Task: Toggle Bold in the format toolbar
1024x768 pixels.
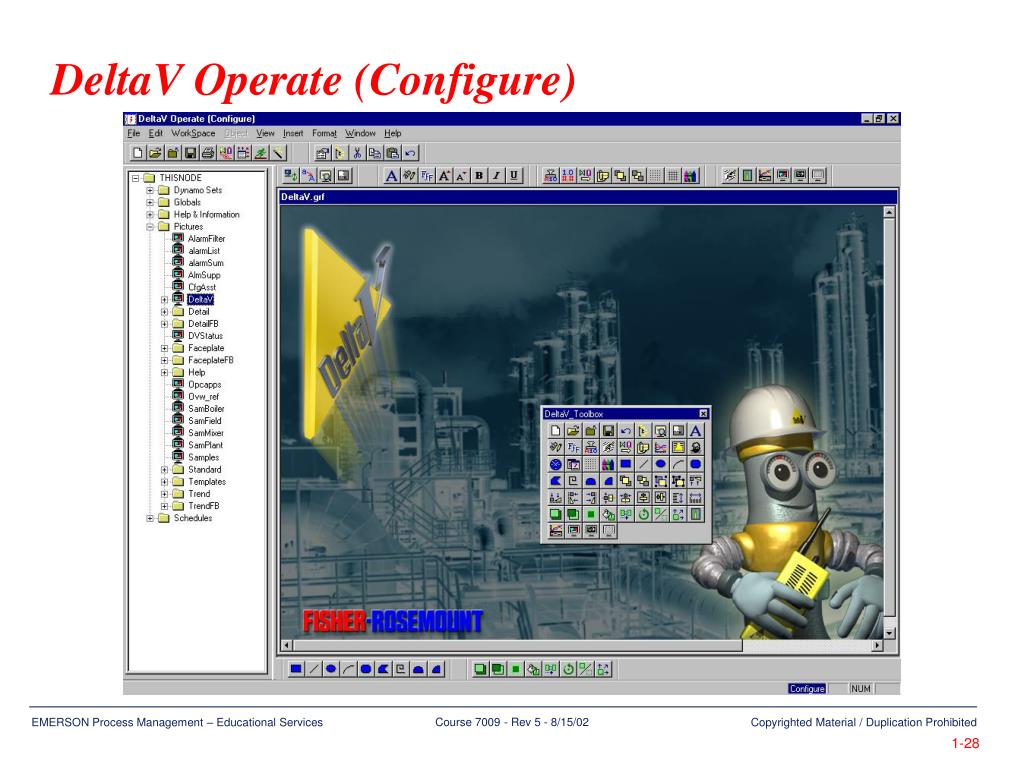Action: [x=479, y=175]
